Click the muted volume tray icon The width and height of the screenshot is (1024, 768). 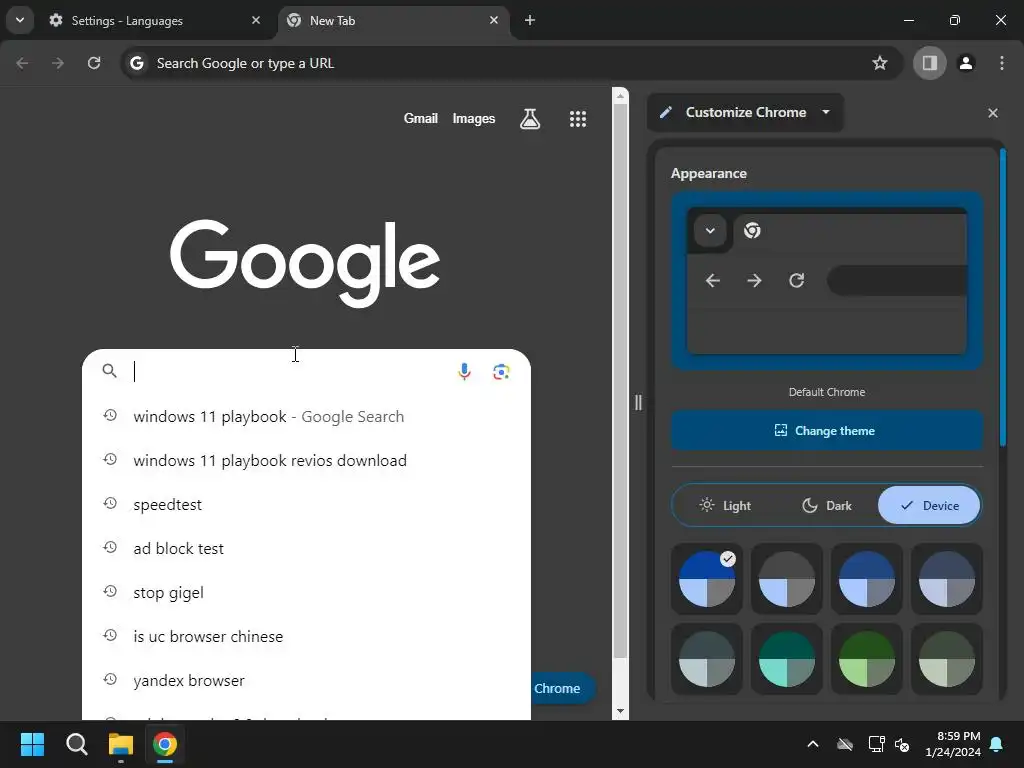click(903, 744)
